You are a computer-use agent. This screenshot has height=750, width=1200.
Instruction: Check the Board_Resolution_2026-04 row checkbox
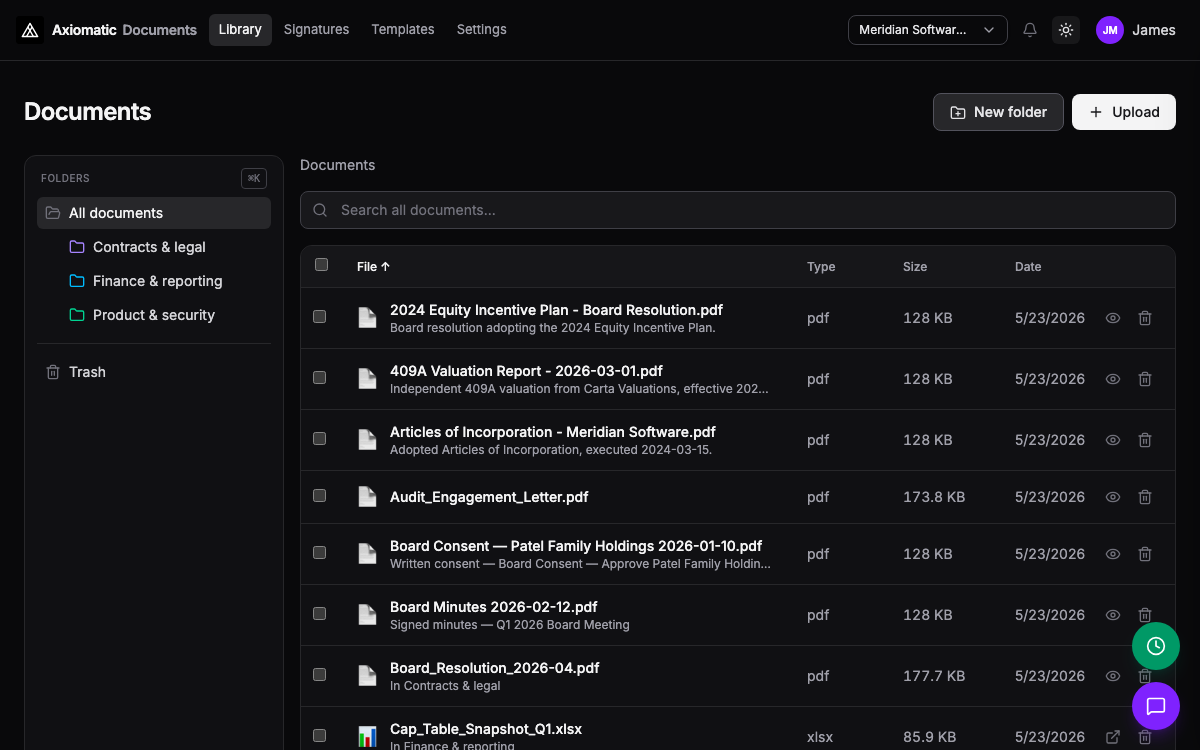(320, 675)
